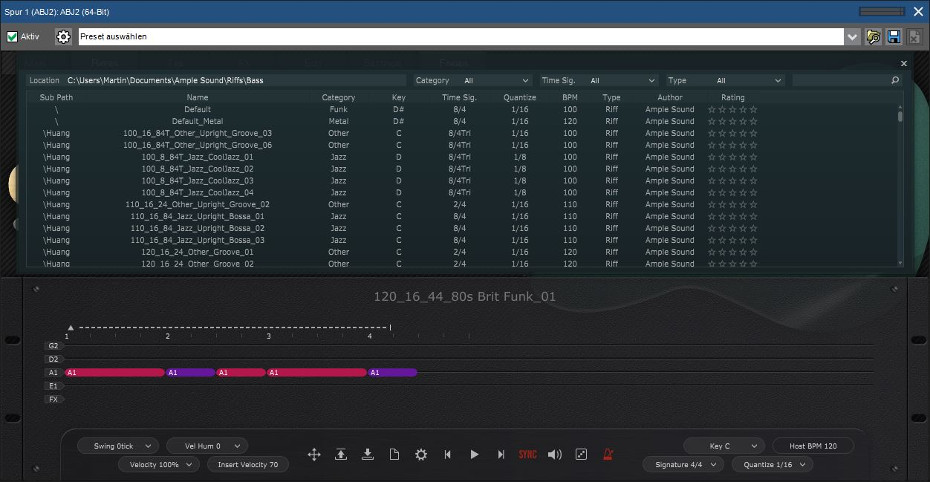The width and height of the screenshot is (930, 482).
Task: Click the Insert Velocity 70 field
Action: 248,464
